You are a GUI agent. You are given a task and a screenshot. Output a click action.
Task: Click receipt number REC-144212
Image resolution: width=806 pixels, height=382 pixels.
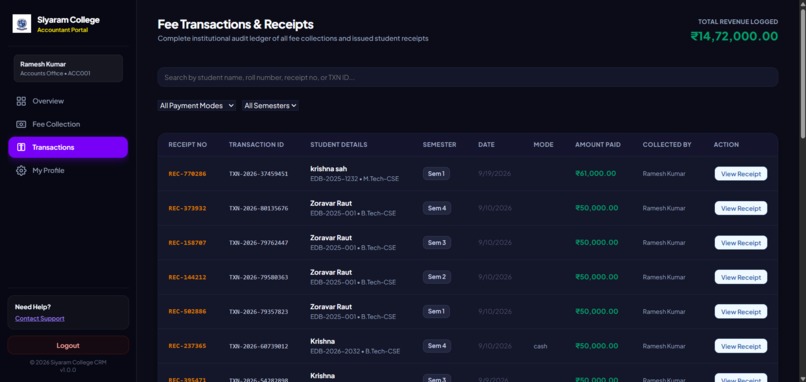tap(187, 277)
